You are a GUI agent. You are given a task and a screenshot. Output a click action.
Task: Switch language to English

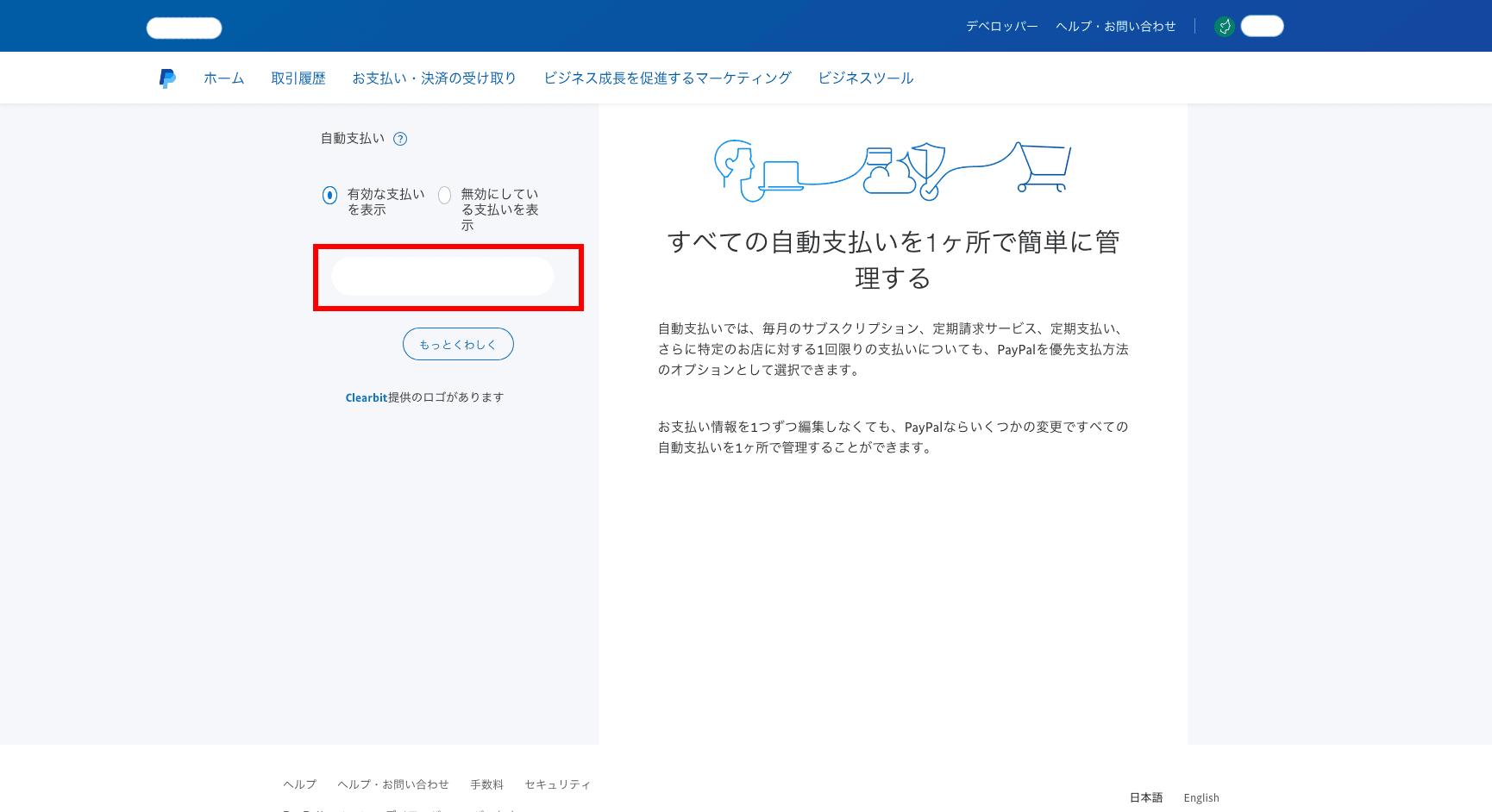1201,798
